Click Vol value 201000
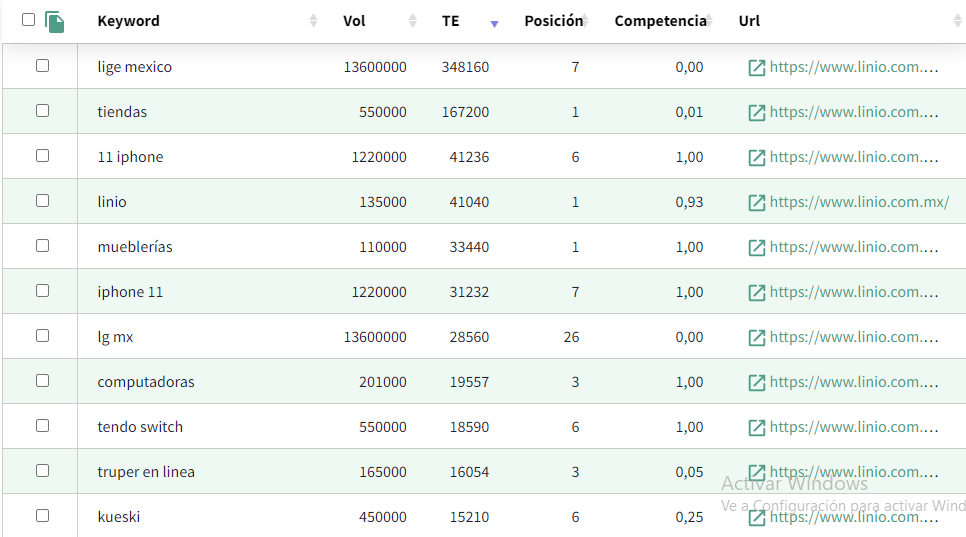The height and width of the screenshot is (537, 966). coord(383,382)
